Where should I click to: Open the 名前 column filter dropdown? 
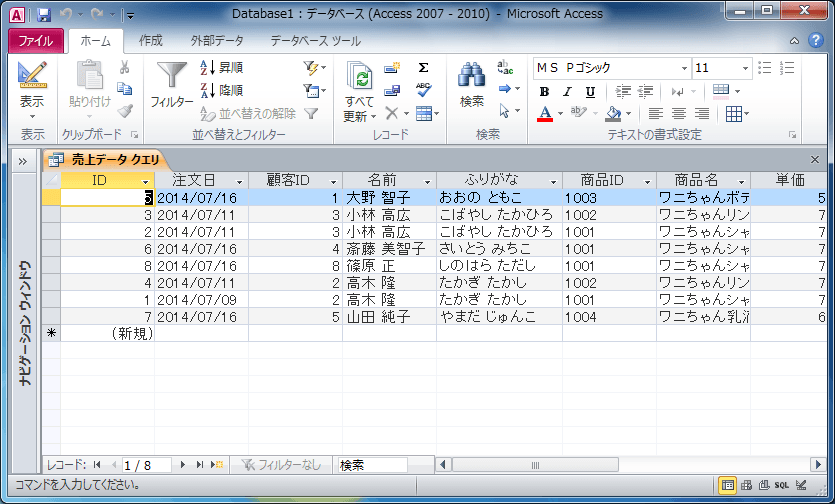(x=427, y=182)
